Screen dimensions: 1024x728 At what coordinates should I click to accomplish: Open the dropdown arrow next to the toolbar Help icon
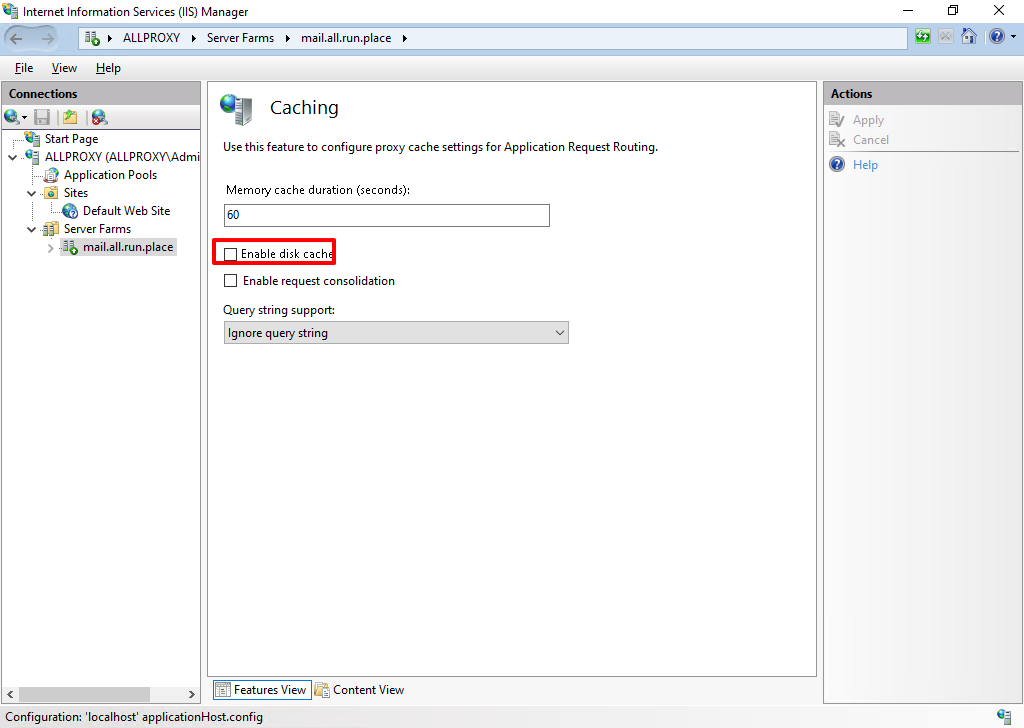[1014, 37]
